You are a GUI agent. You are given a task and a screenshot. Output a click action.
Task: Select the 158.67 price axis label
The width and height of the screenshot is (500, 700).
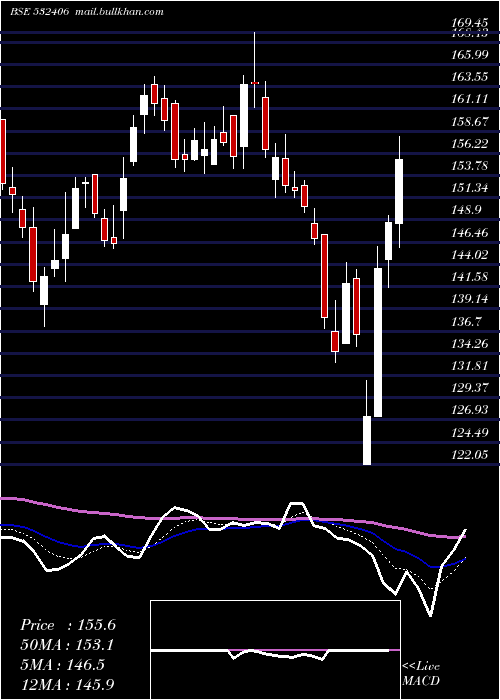(469, 121)
